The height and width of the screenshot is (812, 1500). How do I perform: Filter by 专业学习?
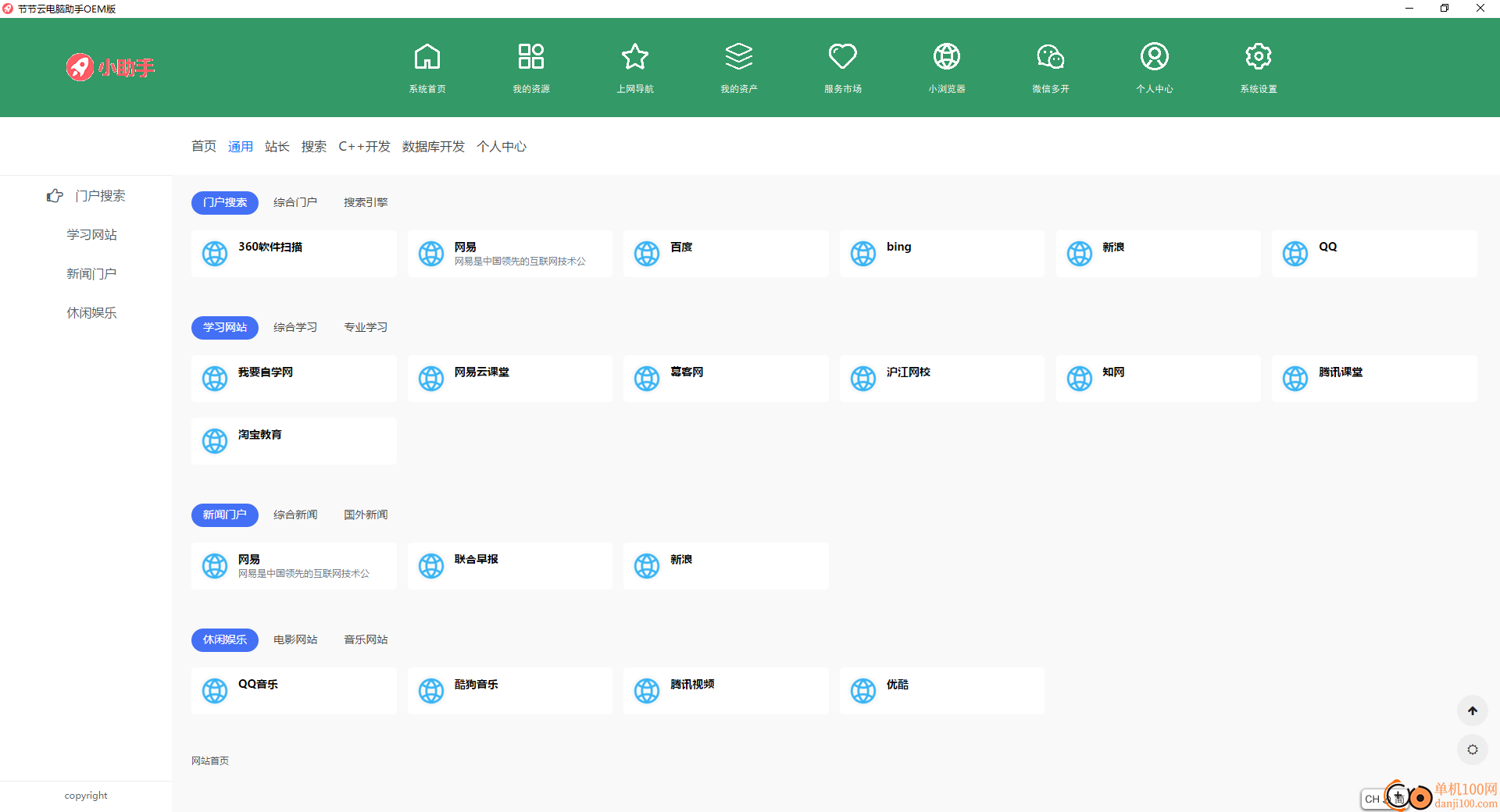click(x=366, y=327)
